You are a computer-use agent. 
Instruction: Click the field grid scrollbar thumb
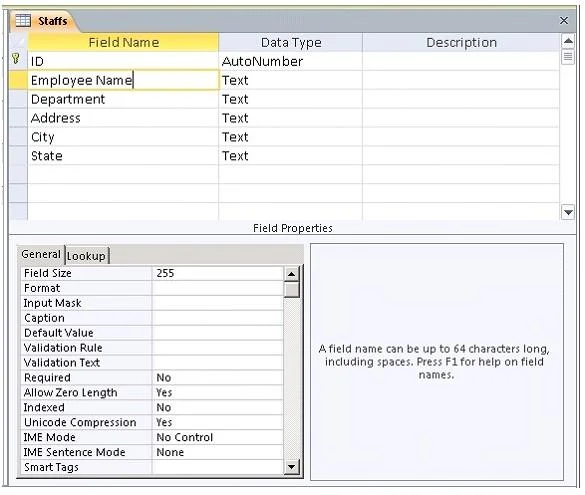click(568, 57)
